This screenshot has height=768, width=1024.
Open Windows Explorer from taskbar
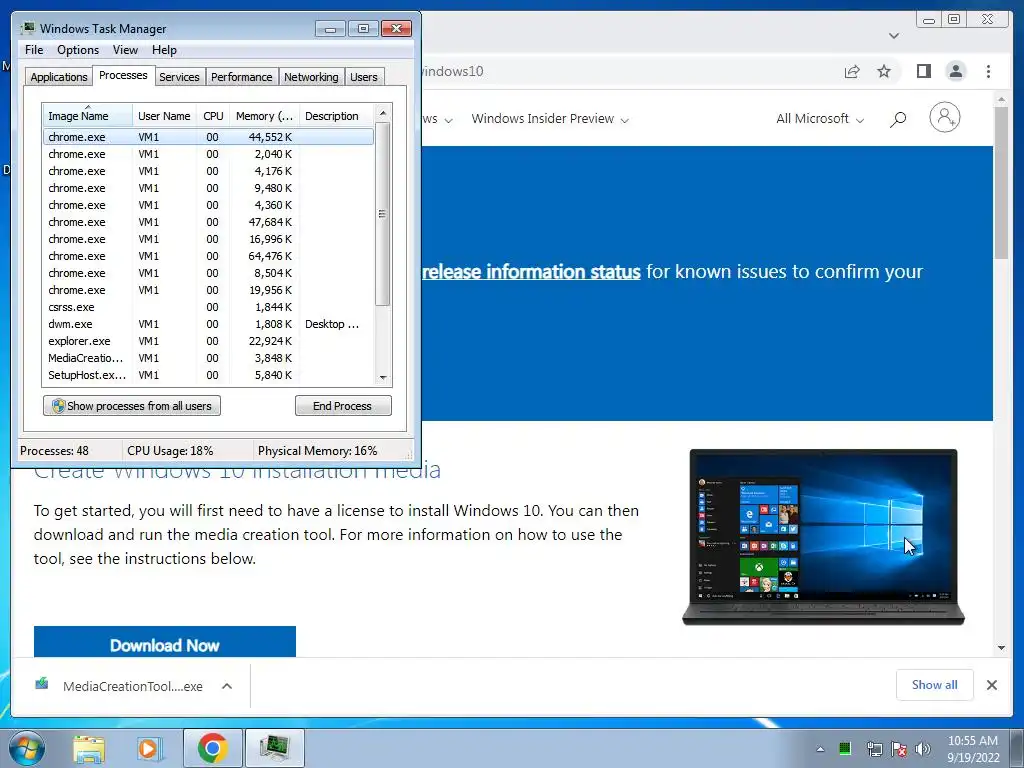click(x=89, y=748)
